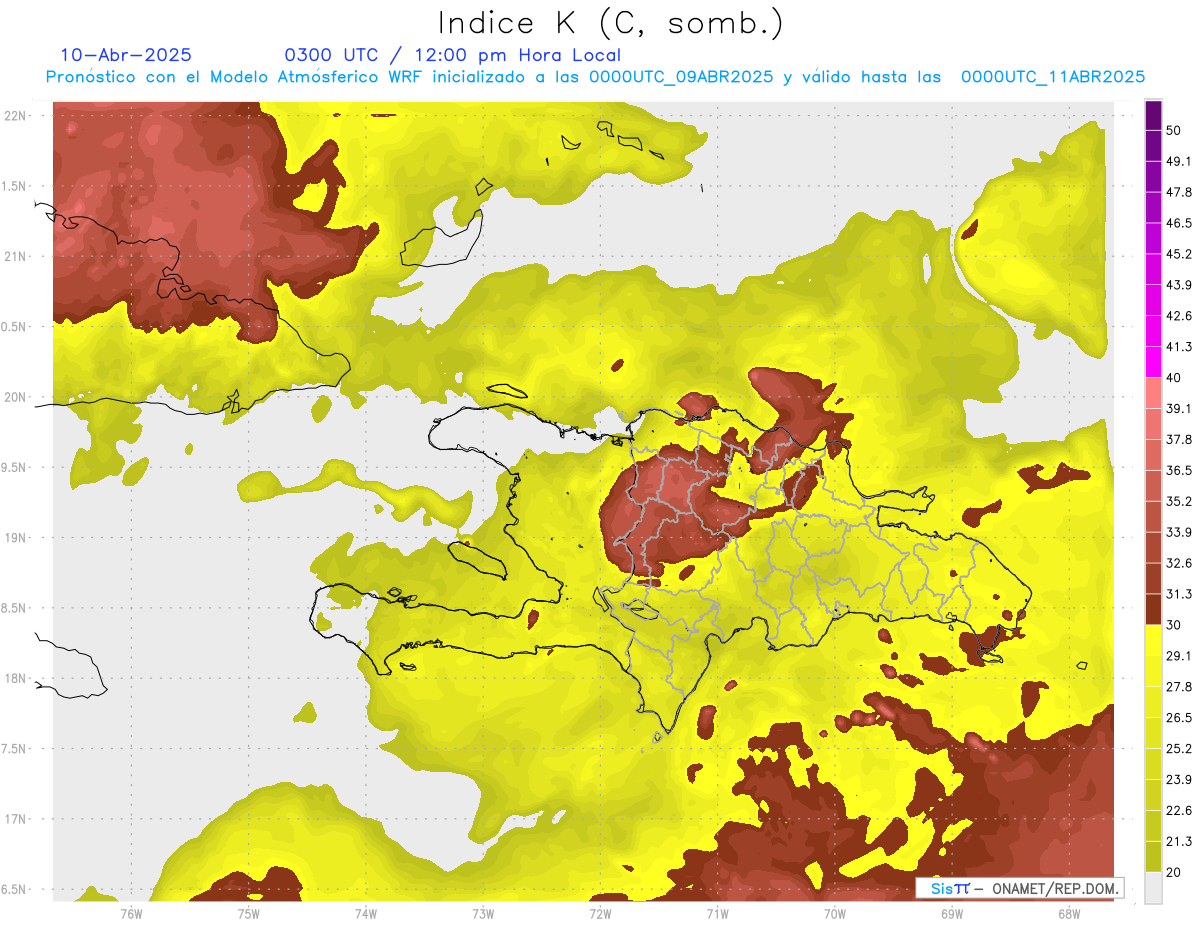Viewport: 1200px width, 927px height.
Task: Click the longitude axis label "75W"
Action: (248, 913)
